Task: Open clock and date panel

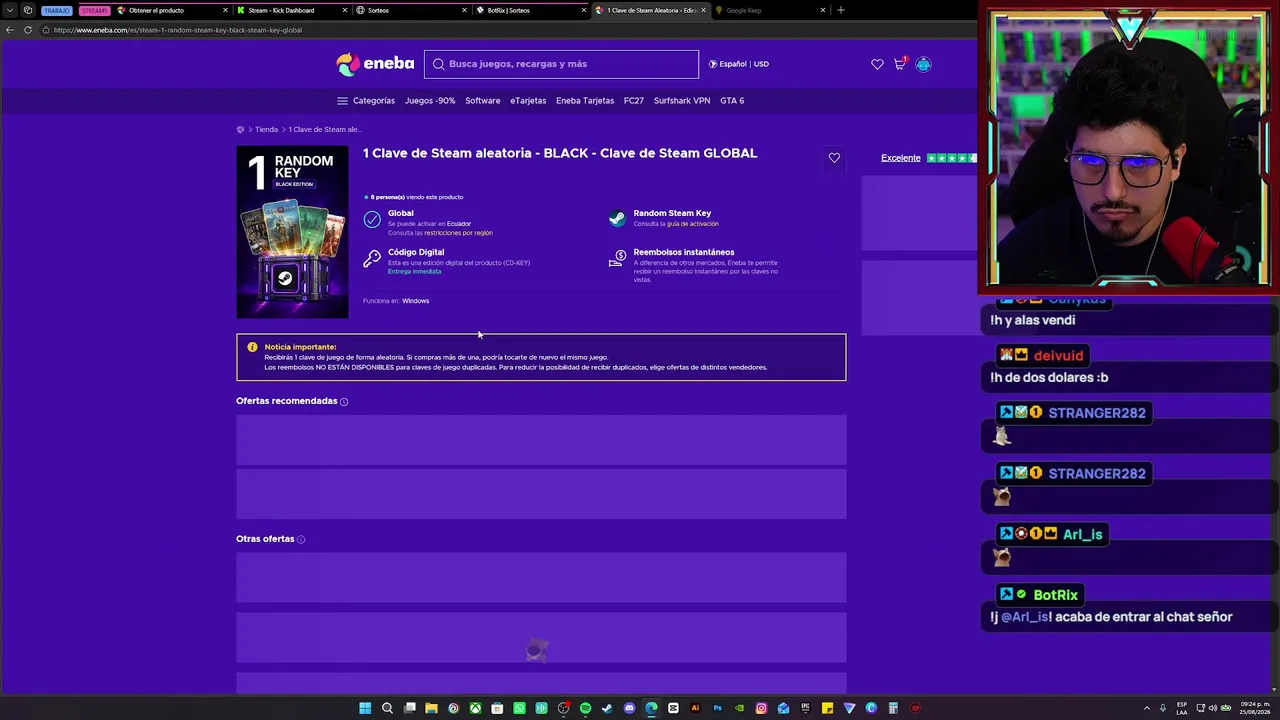Action: coord(1255,708)
